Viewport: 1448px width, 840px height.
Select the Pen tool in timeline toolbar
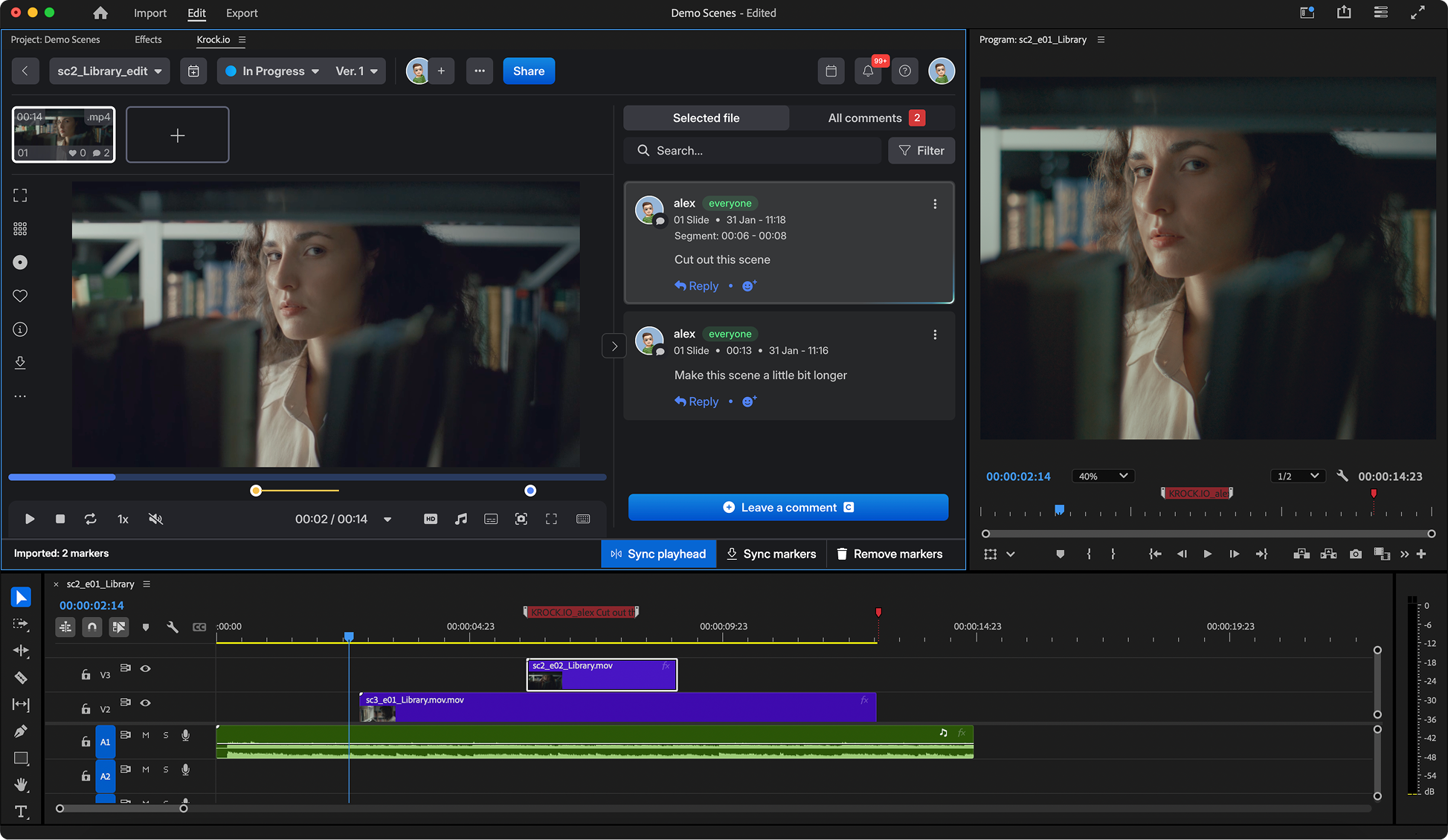click(x=21, y=731)
